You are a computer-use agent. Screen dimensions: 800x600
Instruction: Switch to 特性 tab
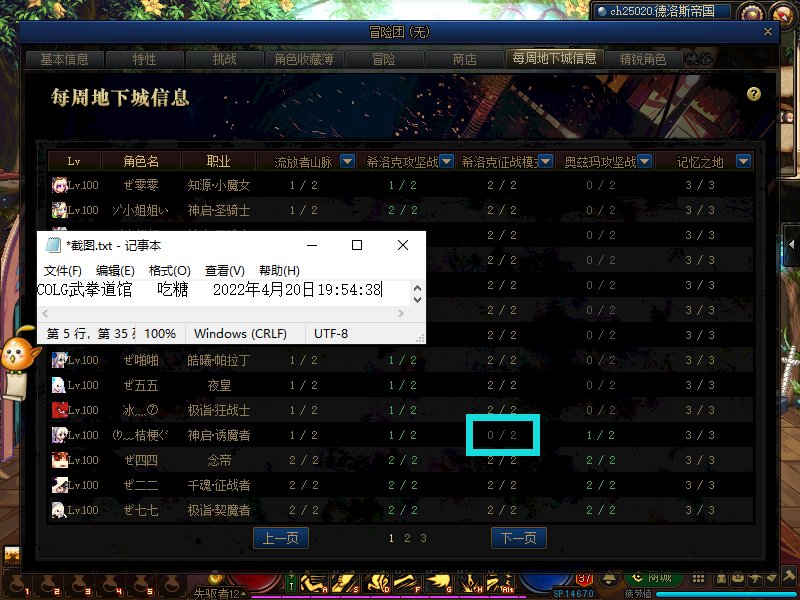click(x=144, y=59)
